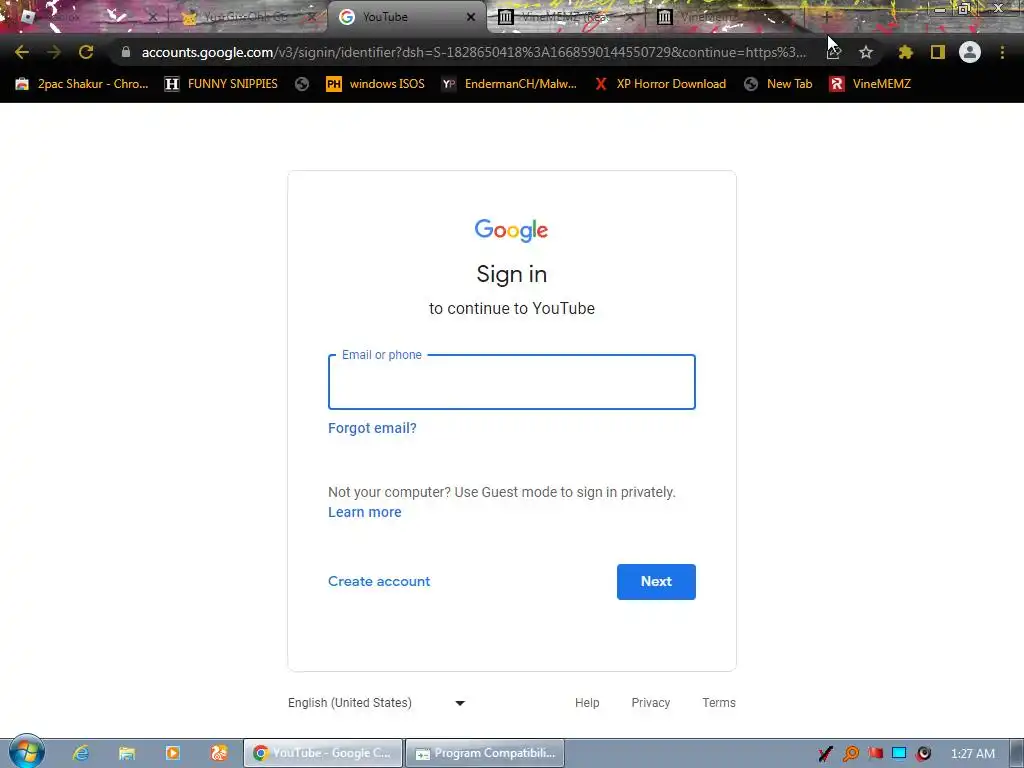
Task: Open Windows Explorer folder icon in taskbar
Action: tap(127, 753)
